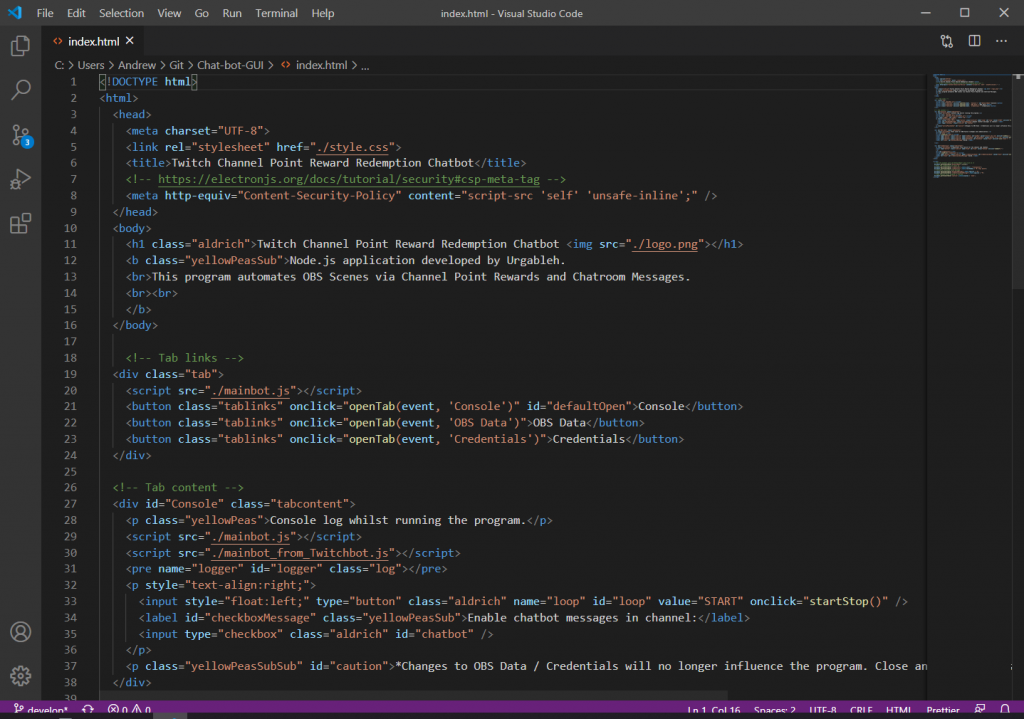Viewport: 1024px width, 719px height.
Task: Open Source Control view with badge
Action: click(20, 135)
